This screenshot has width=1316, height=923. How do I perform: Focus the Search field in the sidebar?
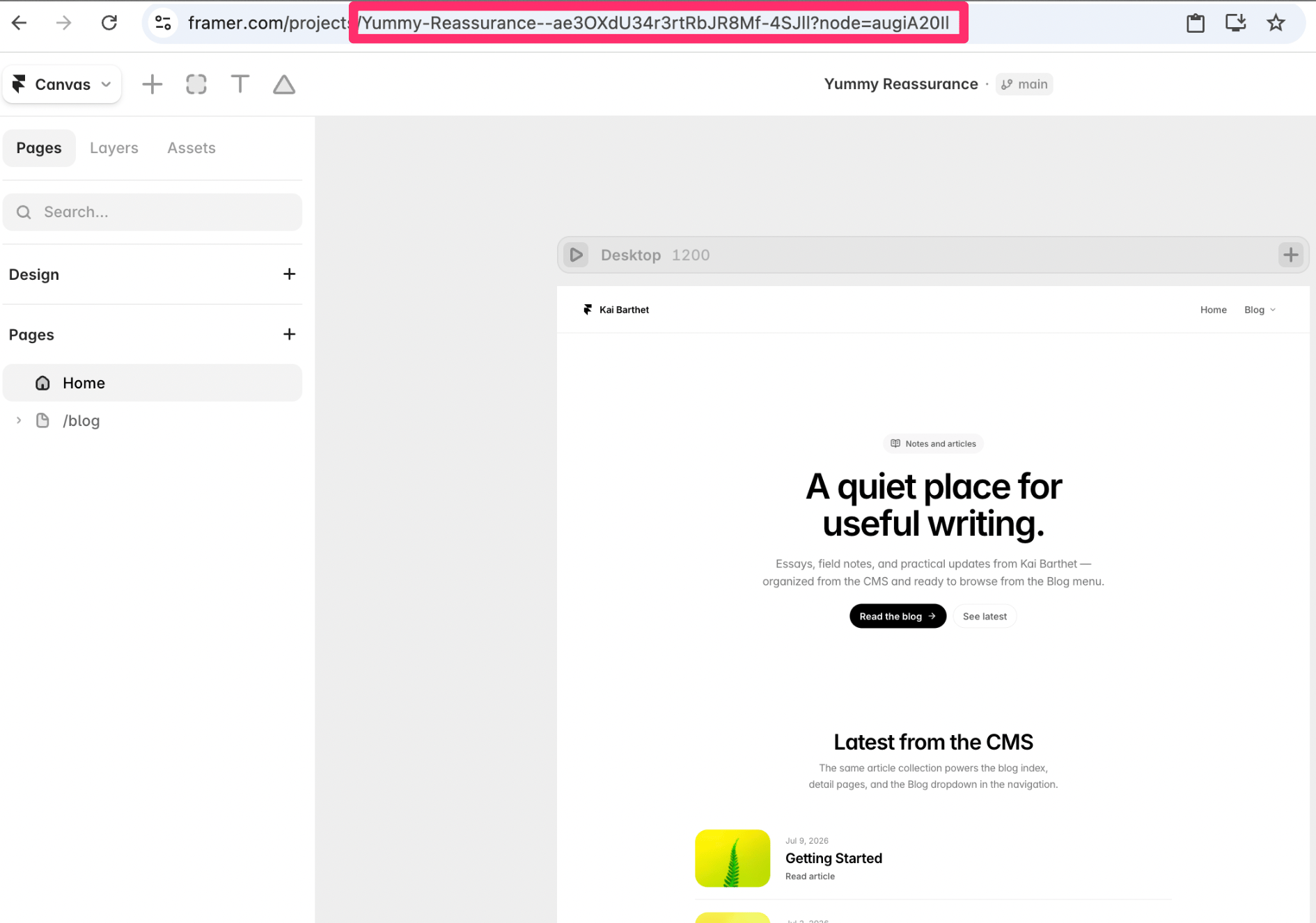click(x=152, y=212)
